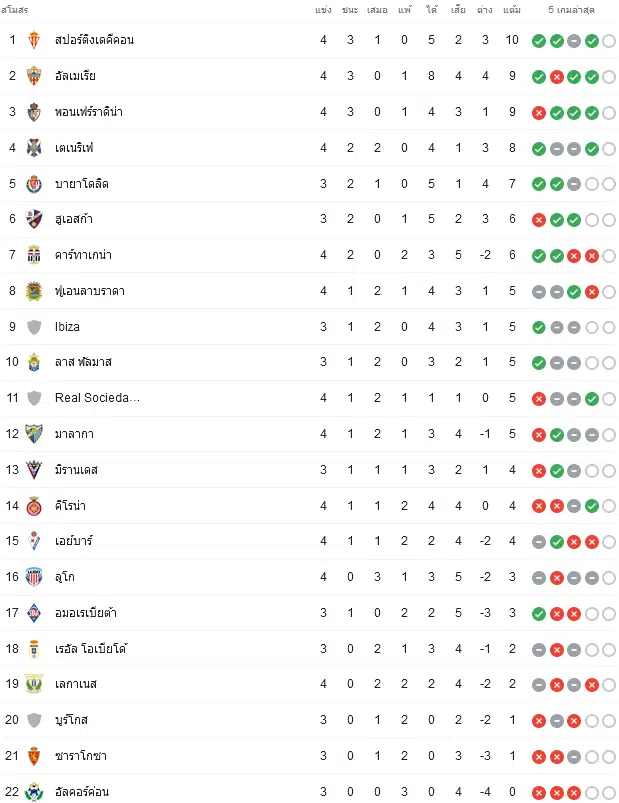Image resolution: width=619 pixels, height=803 pixels.
Task: Click the Tenerife club crest in row 4
Action: [34, 147]
